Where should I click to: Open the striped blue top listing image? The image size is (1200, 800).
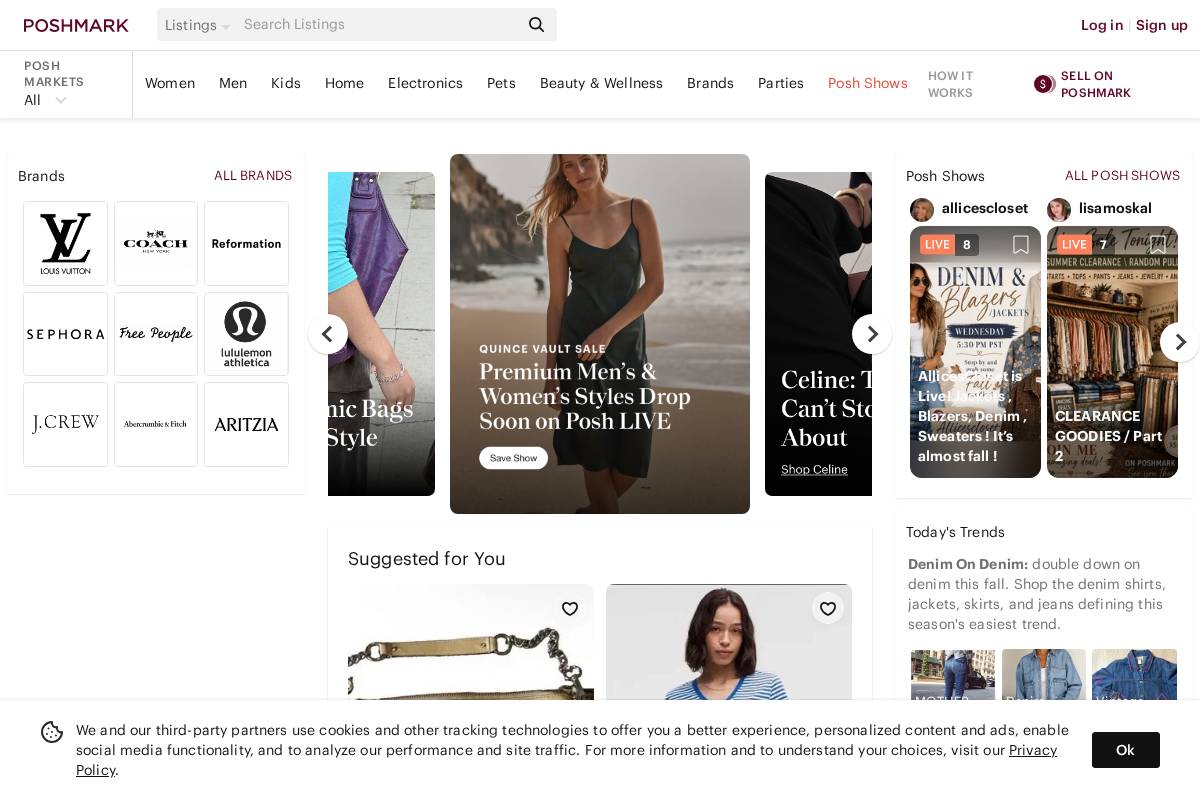click(x=729, y=642)
